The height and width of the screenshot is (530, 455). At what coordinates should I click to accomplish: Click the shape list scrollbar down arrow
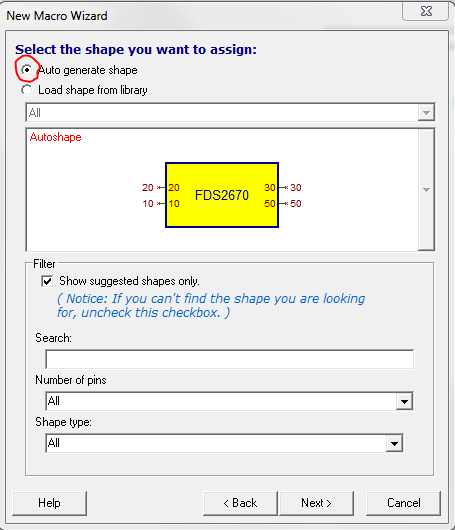[426, 190]
